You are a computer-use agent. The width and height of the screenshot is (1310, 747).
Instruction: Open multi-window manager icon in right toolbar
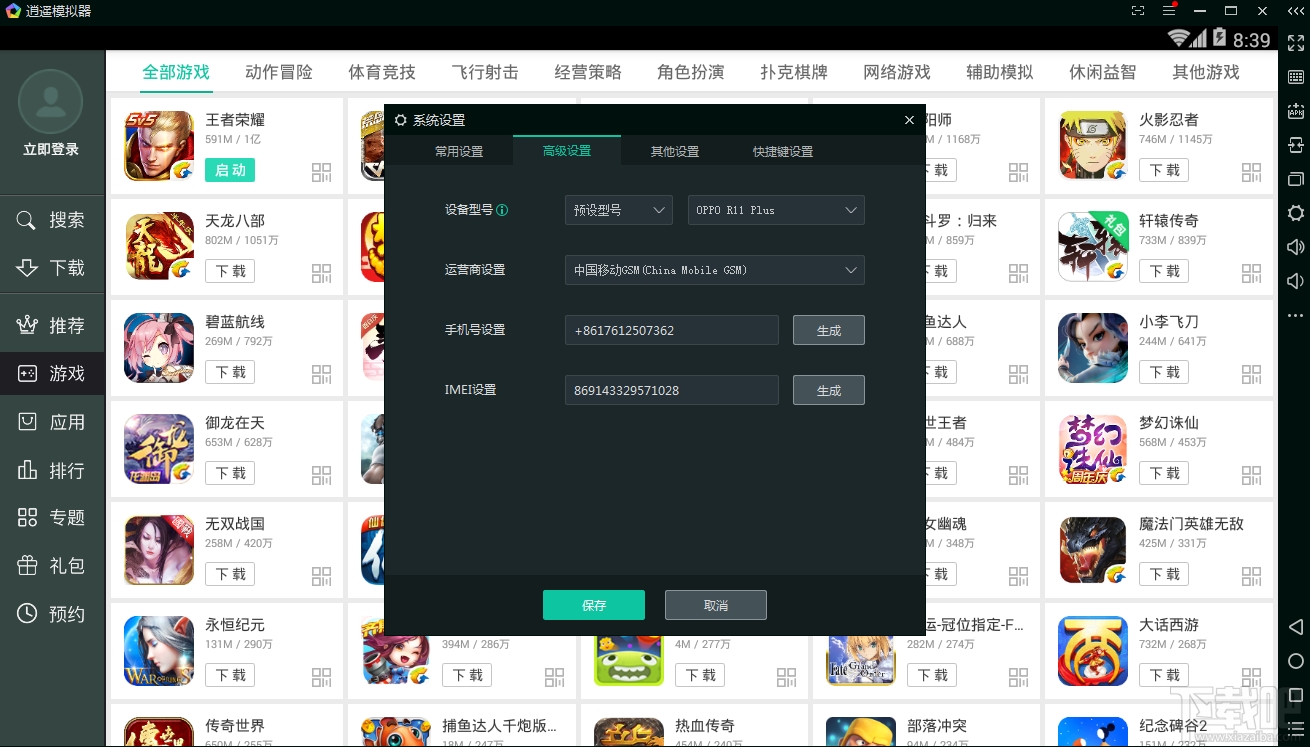tap(1296, 179)
